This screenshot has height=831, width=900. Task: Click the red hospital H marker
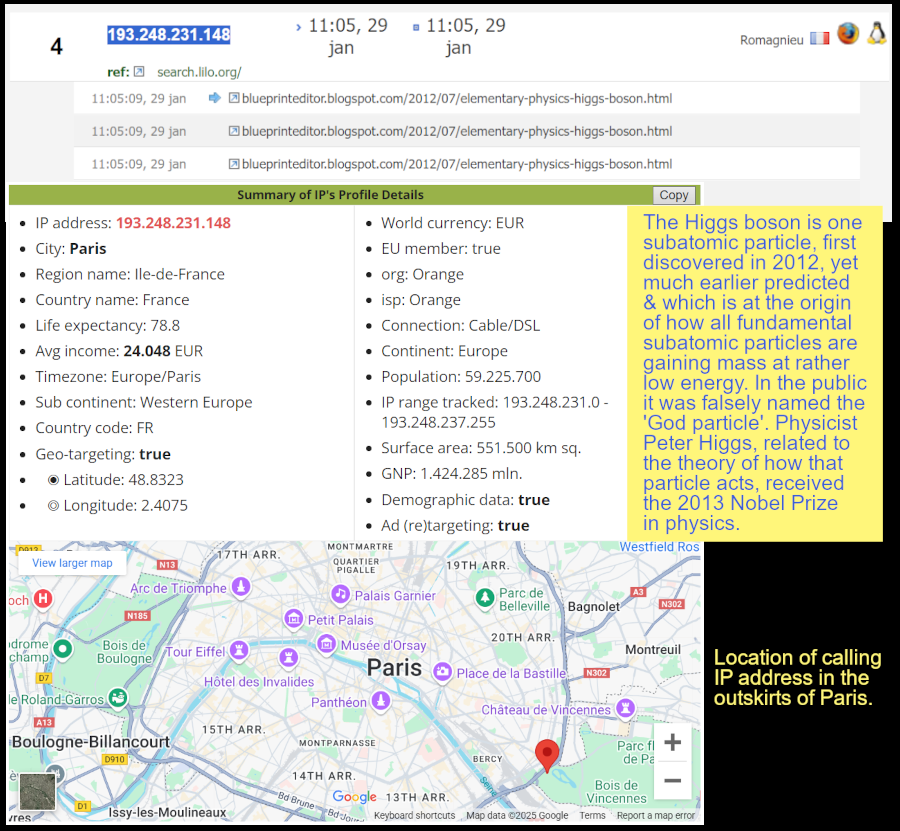[x=43, y=599]
